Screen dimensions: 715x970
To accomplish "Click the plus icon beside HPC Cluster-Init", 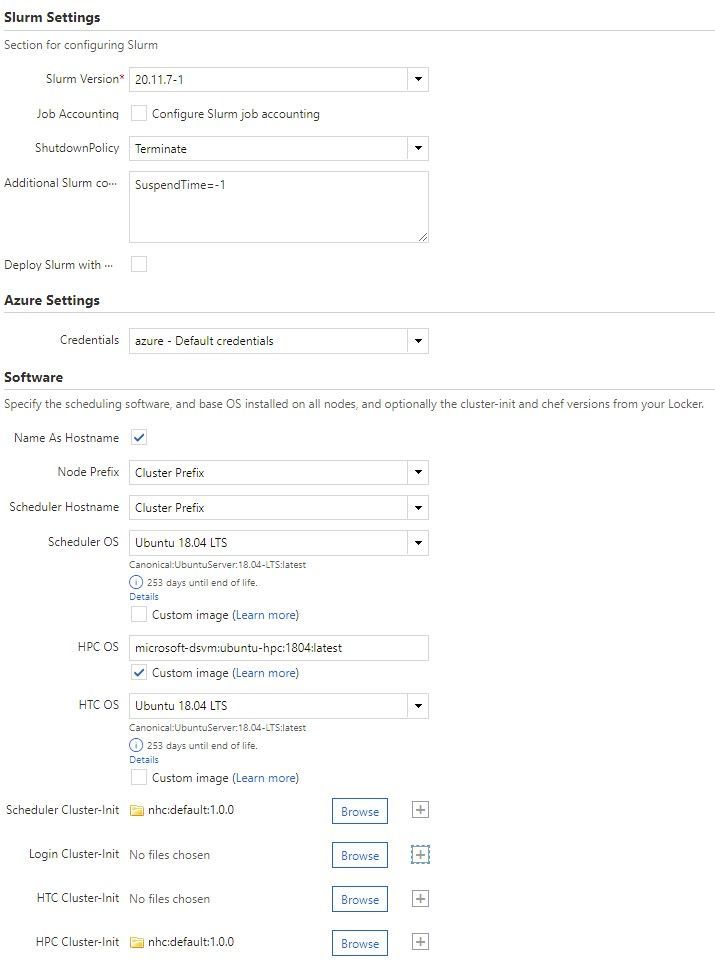I will (421, 942).
